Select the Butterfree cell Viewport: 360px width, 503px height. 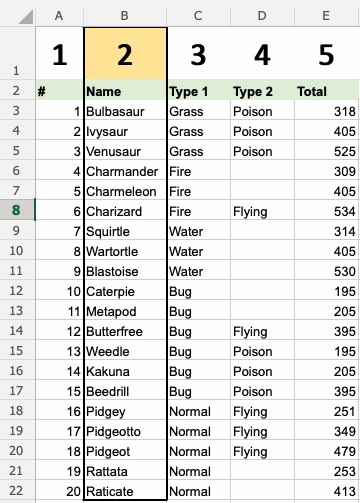tap(125, 330)
